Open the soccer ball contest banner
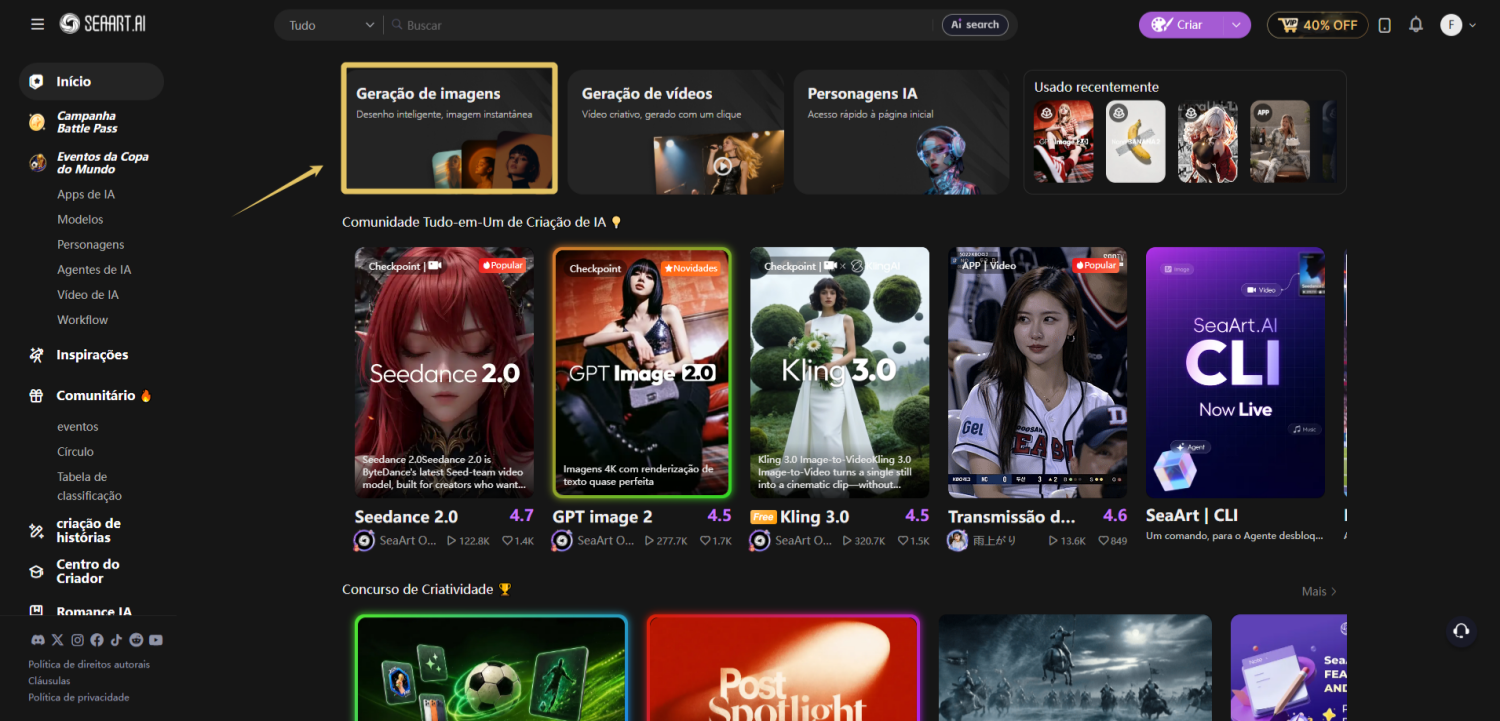 point(491,668)
